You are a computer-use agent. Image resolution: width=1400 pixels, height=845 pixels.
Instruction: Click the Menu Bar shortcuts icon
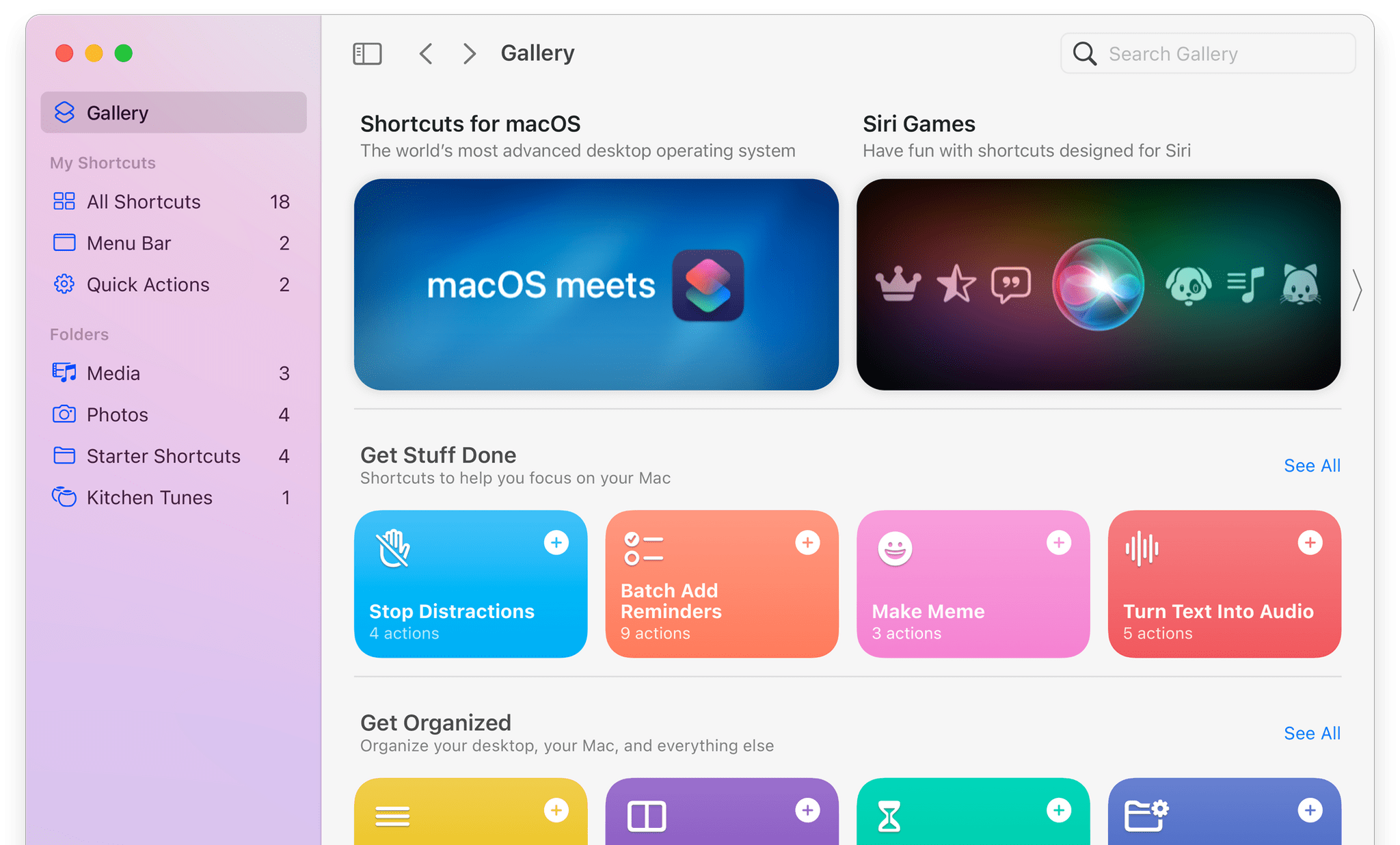point(63,242)
